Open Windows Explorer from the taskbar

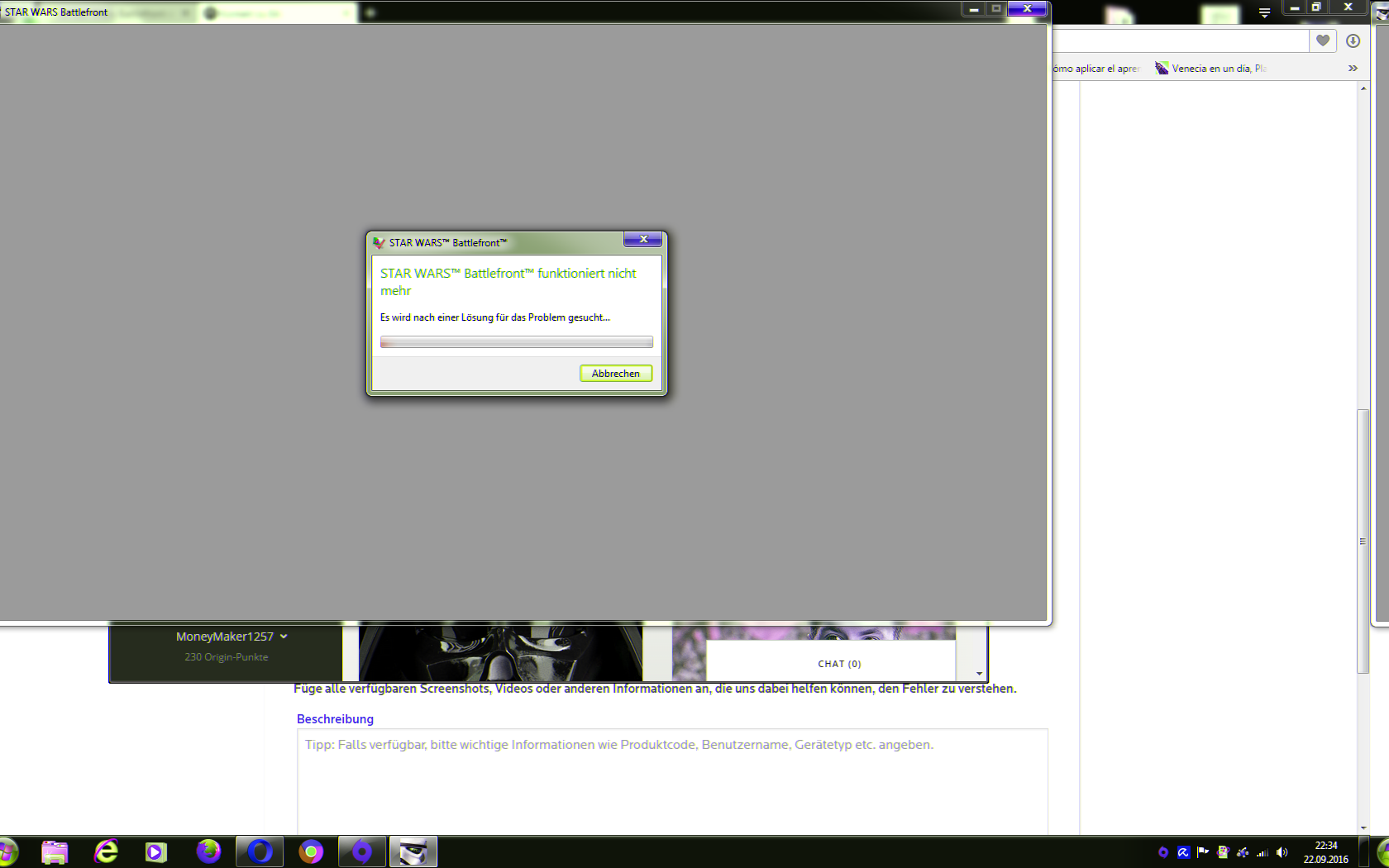coord(55,851)
